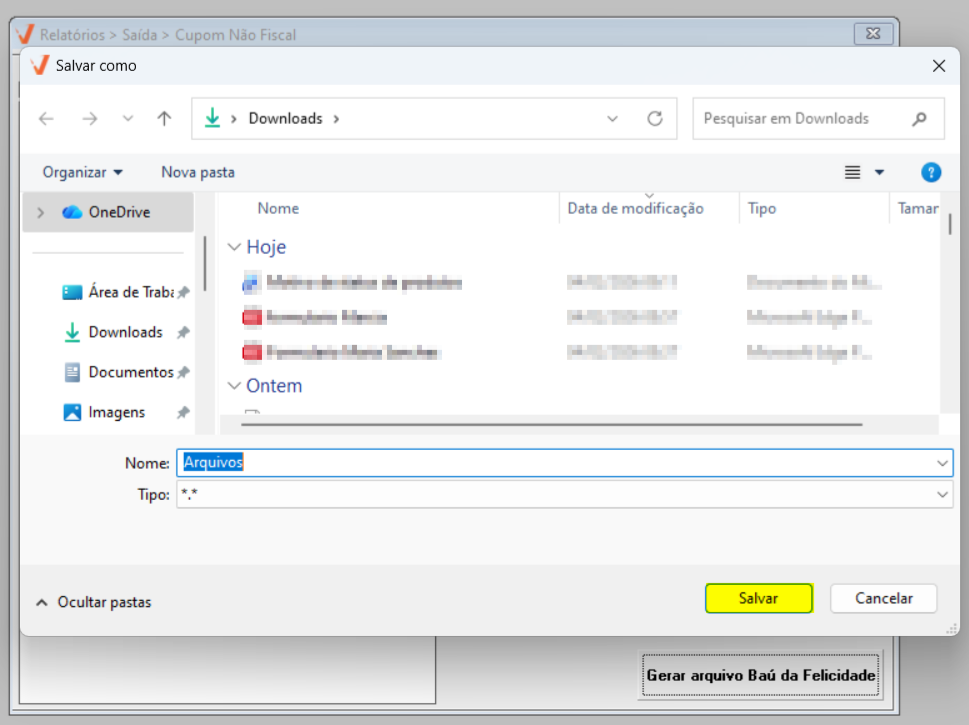Sort by Data de modificação column
Viewport: 969px width, 725px height.
pos(635,208)
